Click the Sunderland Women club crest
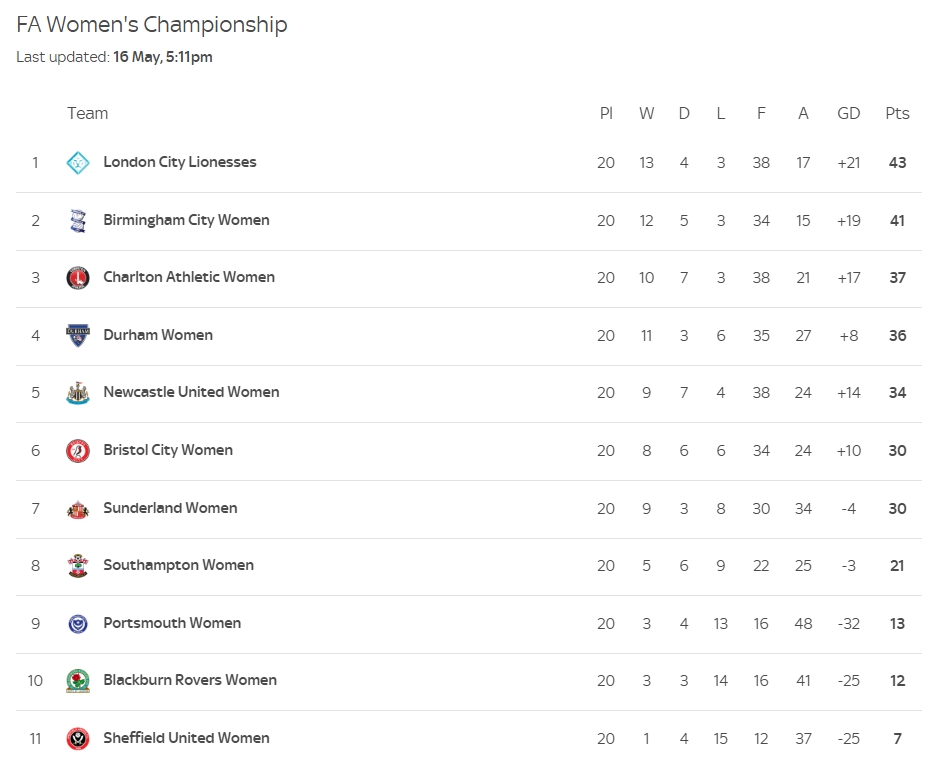This screenshot has height=764, width=941. coord(78,509)
